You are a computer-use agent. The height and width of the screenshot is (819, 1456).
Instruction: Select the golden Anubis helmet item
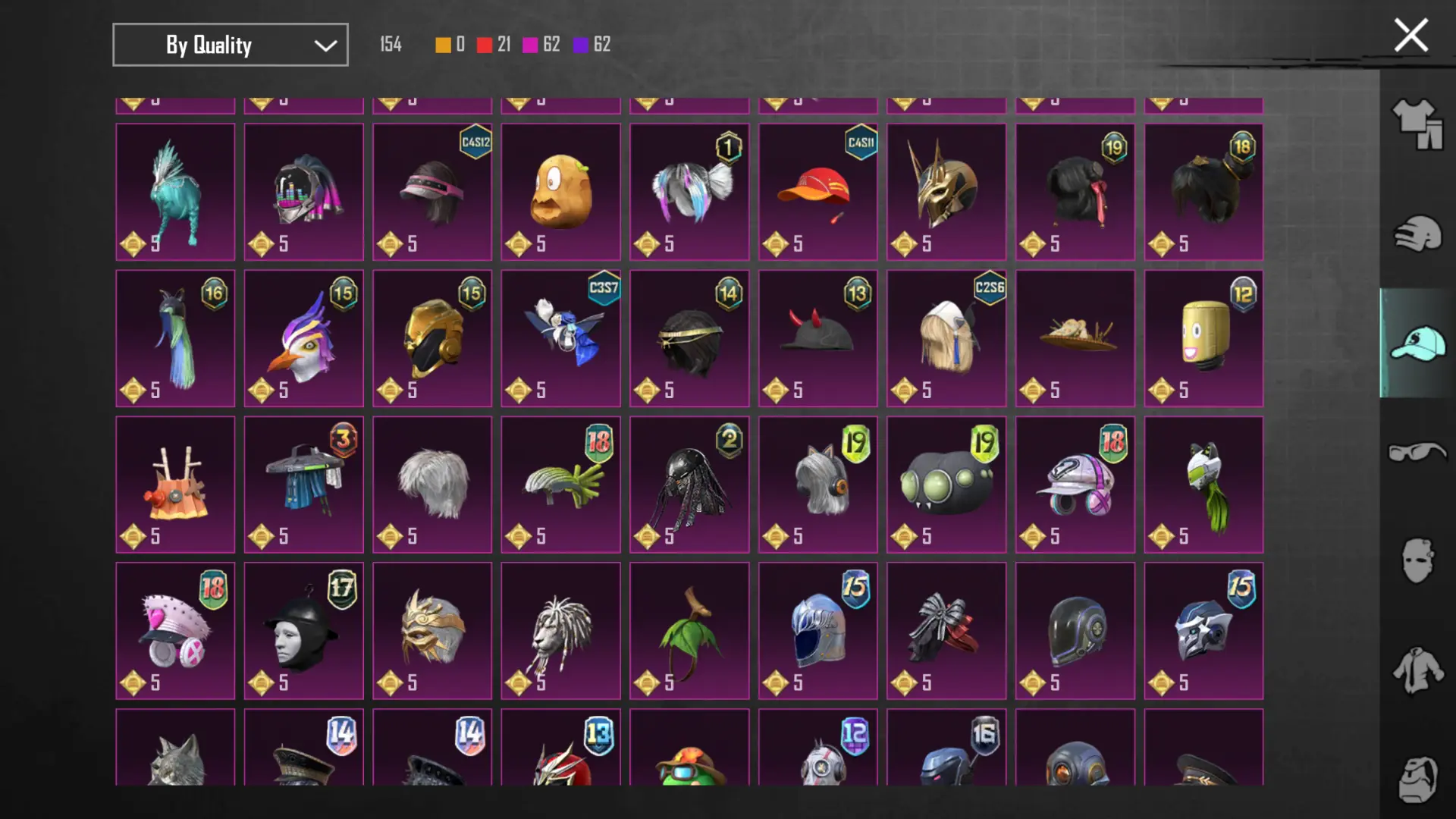[x=946, y=192]
